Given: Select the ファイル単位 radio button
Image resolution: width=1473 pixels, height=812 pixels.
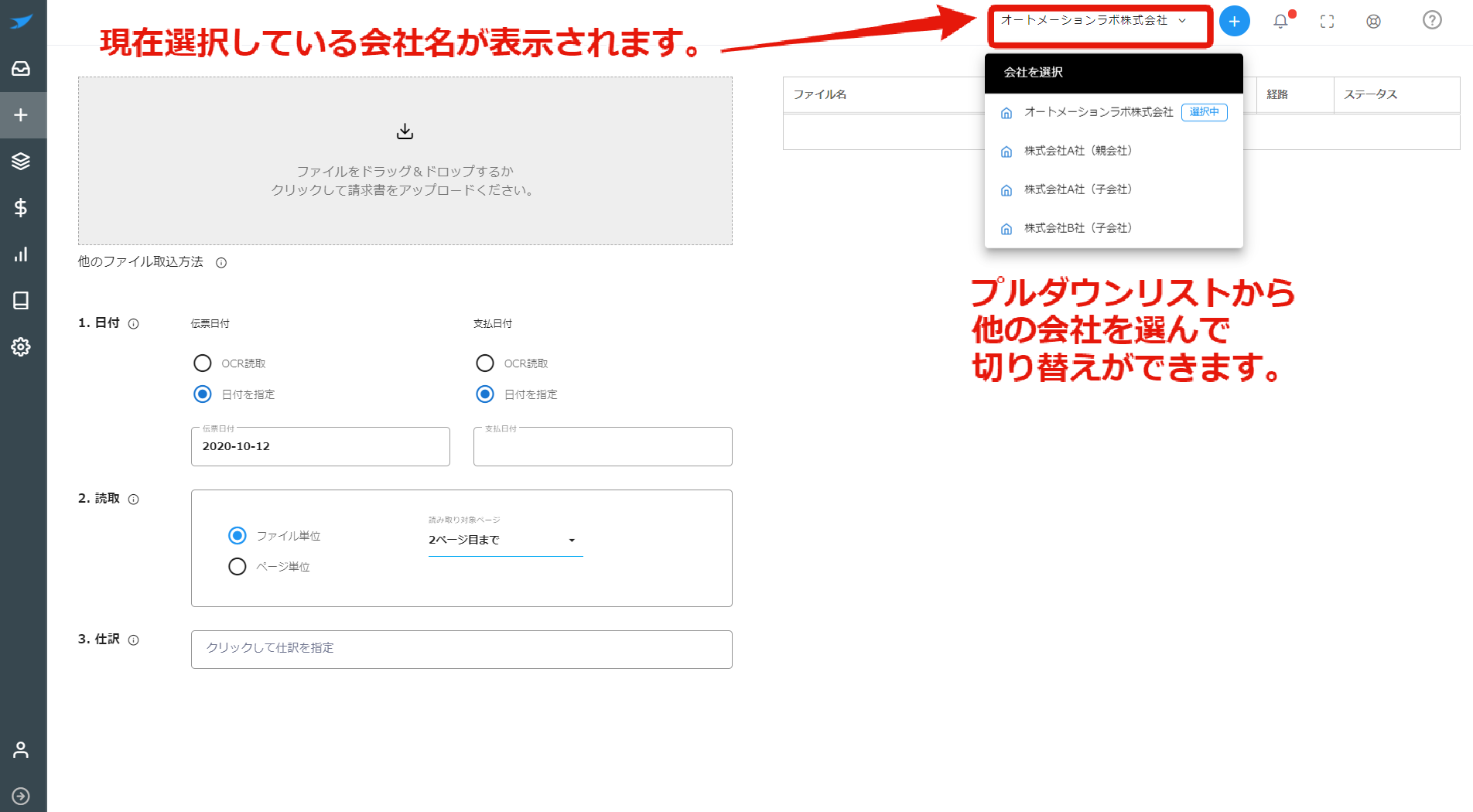Looking at the screenshot, I should click(x=238, y=535).
